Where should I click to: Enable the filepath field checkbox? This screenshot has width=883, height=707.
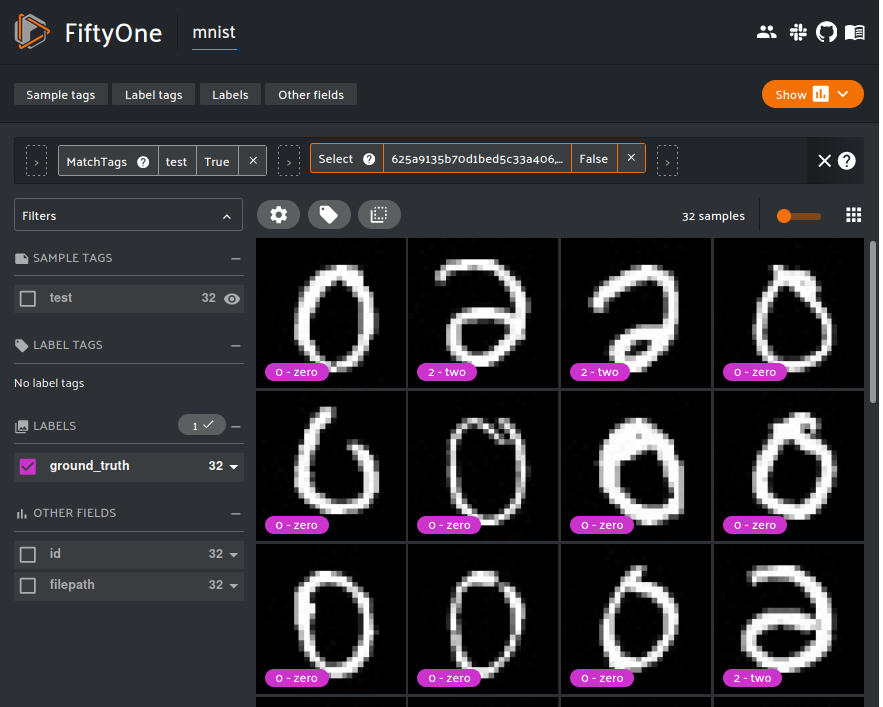pyautogui.click(x=28, y=585)
